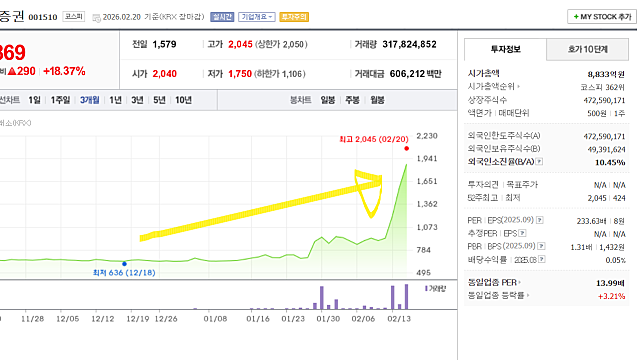Click the +18.37% change rate
The image size is (640, 360).
[x=64, y=71]
